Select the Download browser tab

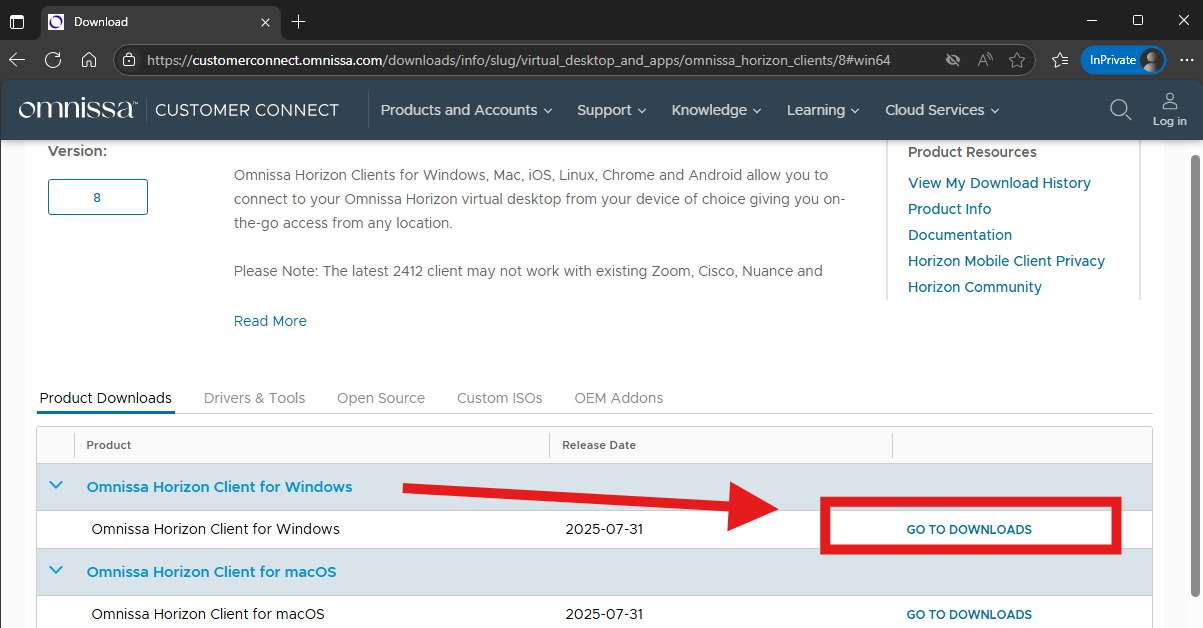point(160,21)
